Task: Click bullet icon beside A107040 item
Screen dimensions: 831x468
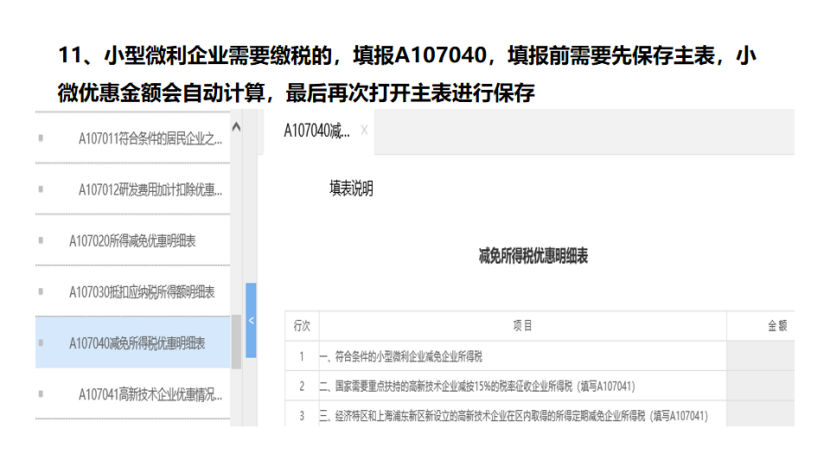Action: [x=41, y=343]
